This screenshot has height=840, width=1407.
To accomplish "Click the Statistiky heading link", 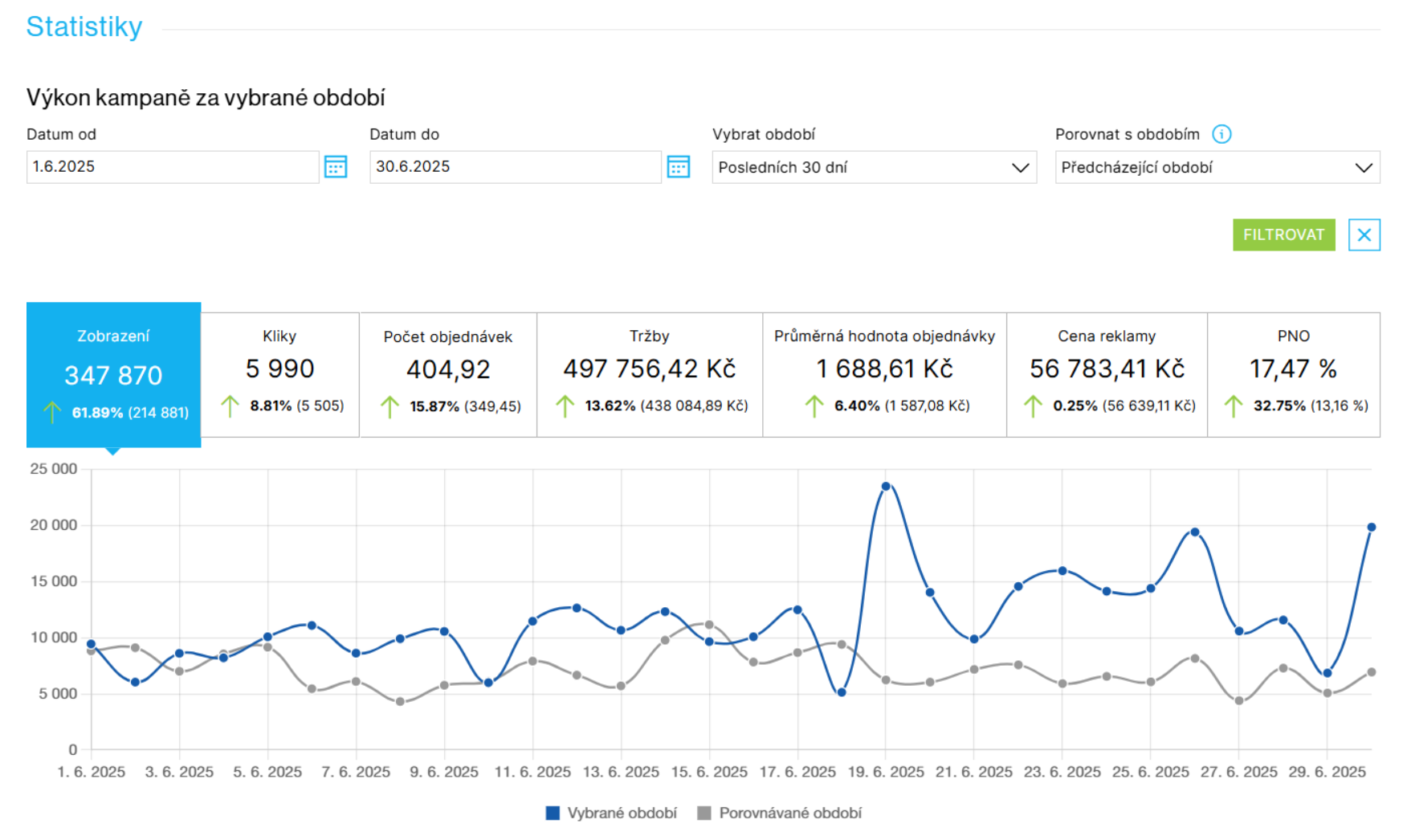I will tap(84, 26).
